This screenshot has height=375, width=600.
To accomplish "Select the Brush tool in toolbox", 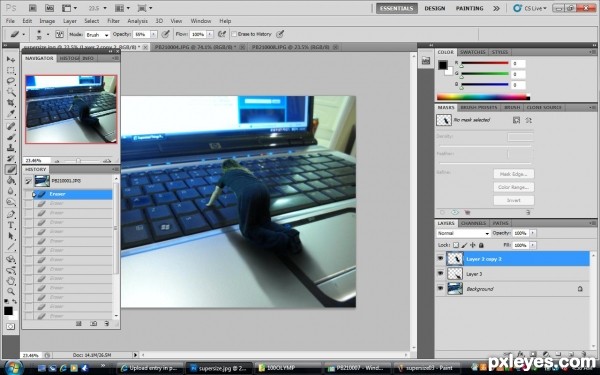I will pos(11,137).
